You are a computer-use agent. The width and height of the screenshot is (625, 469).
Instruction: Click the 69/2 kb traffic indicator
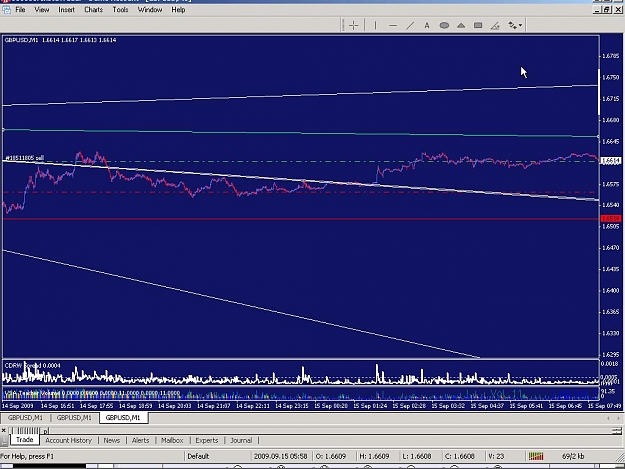(573, 456)
